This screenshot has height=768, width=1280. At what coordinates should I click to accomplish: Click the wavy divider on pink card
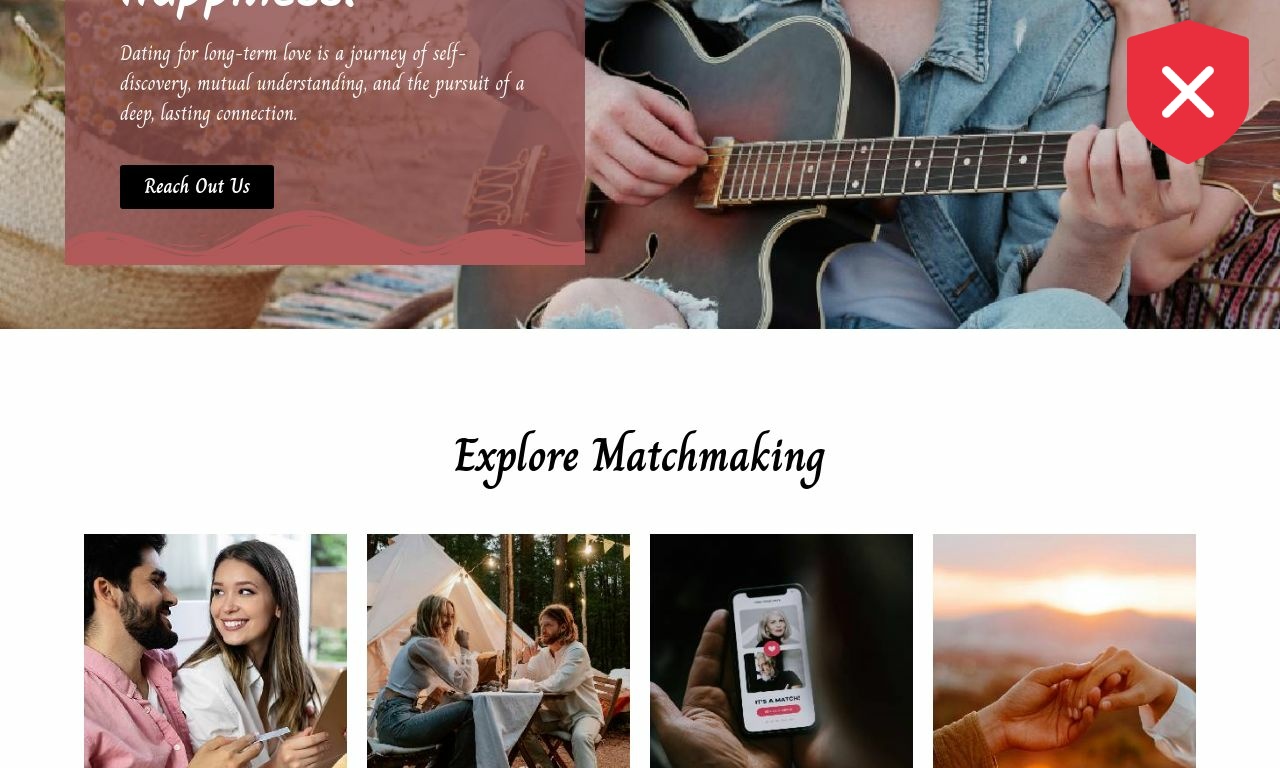coord(325,240)
